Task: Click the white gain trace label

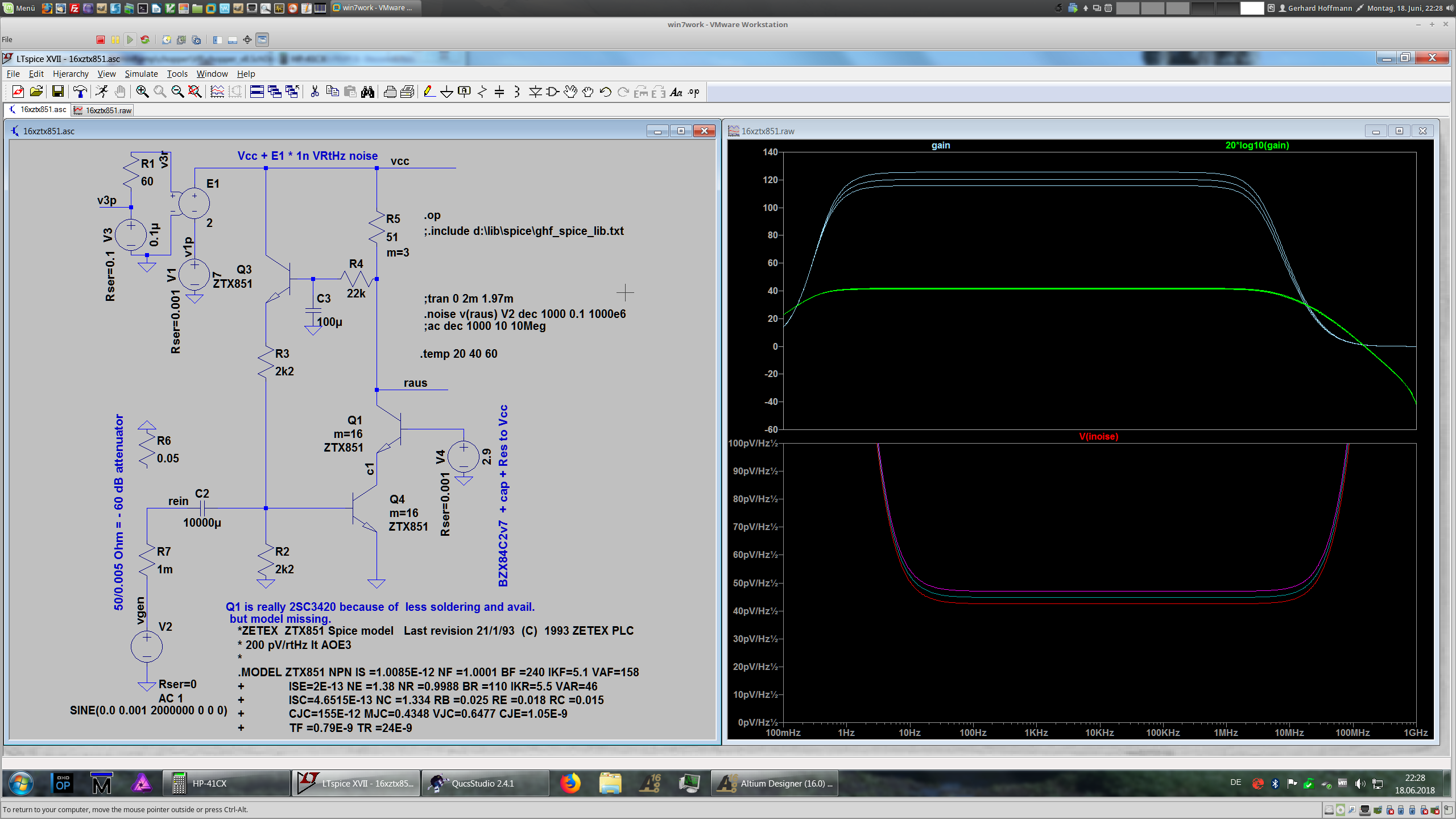Action: tap(941, 146)
